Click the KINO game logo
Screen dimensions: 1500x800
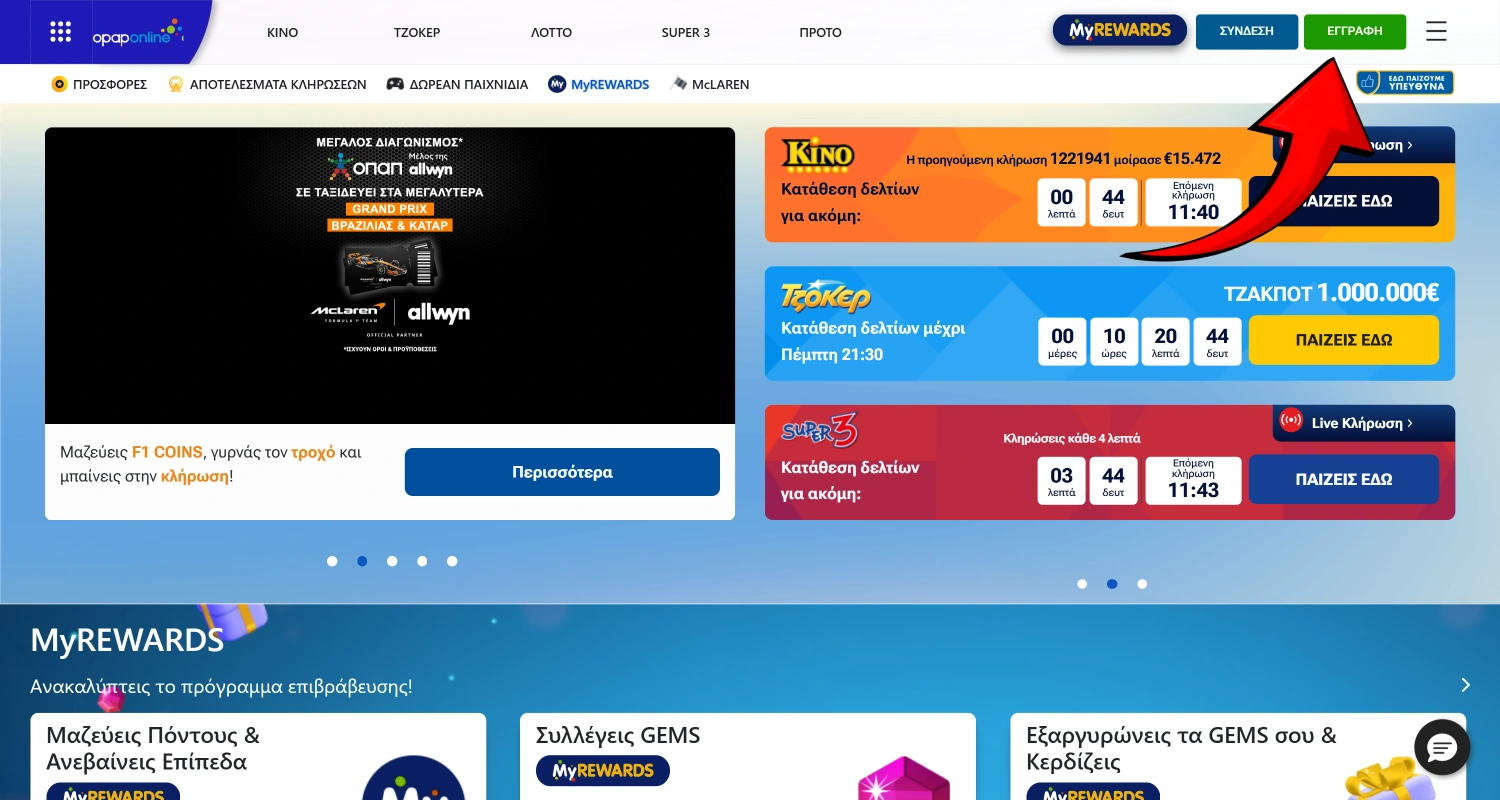pyautogui.click(x=817, y=154)
